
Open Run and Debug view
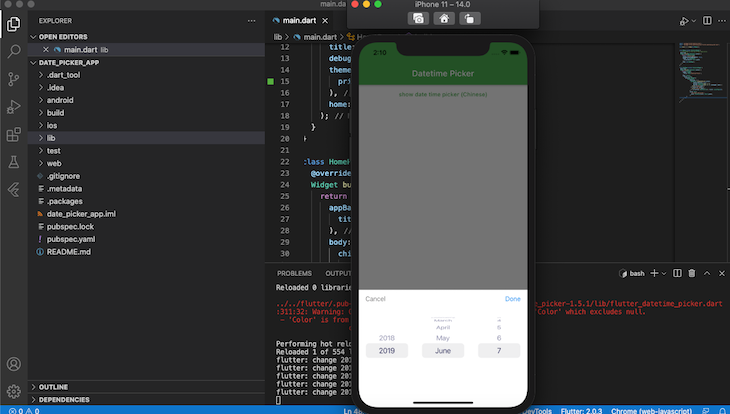[x=14, y=107]
